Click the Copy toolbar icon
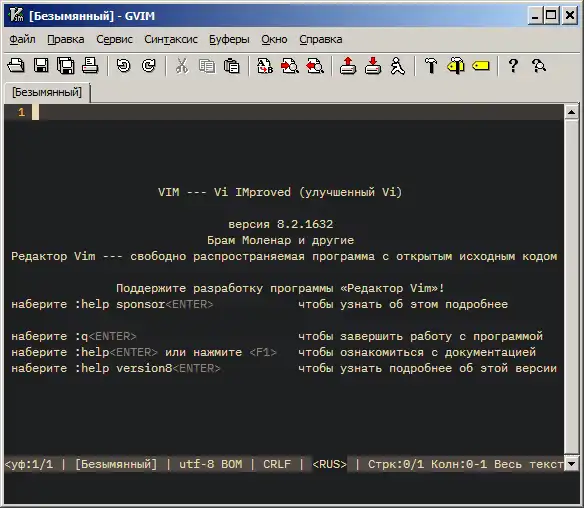The width and height of the screenshot is (584, 508). tap(207, 66)
